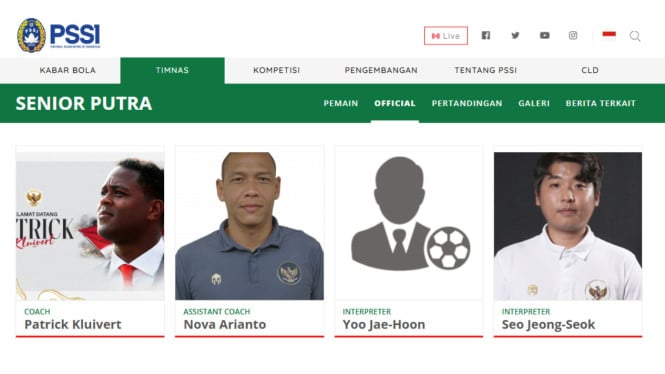Select the Indonesian flag language icon
665x374 pixels.
(609, 34)
